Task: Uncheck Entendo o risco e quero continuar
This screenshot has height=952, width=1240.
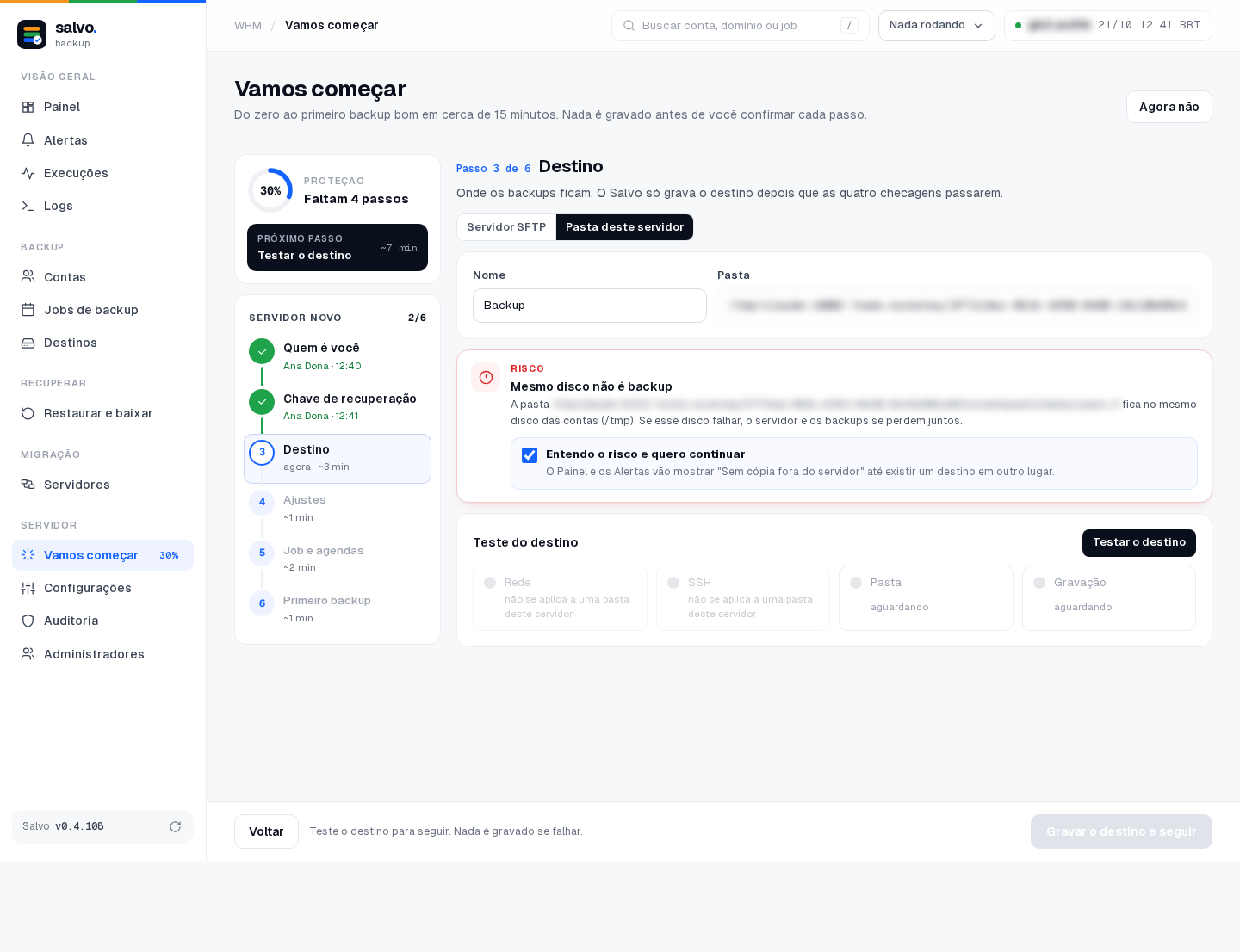Action: pos(530,455)
